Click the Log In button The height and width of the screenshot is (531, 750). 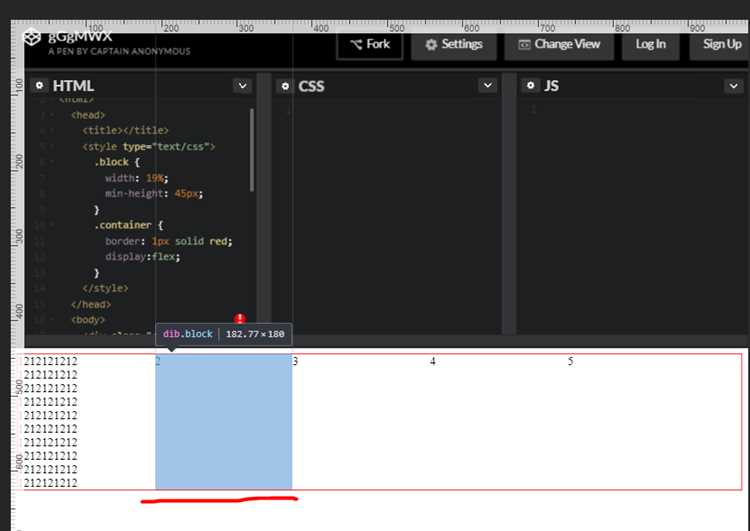click(x=651, y=44)
